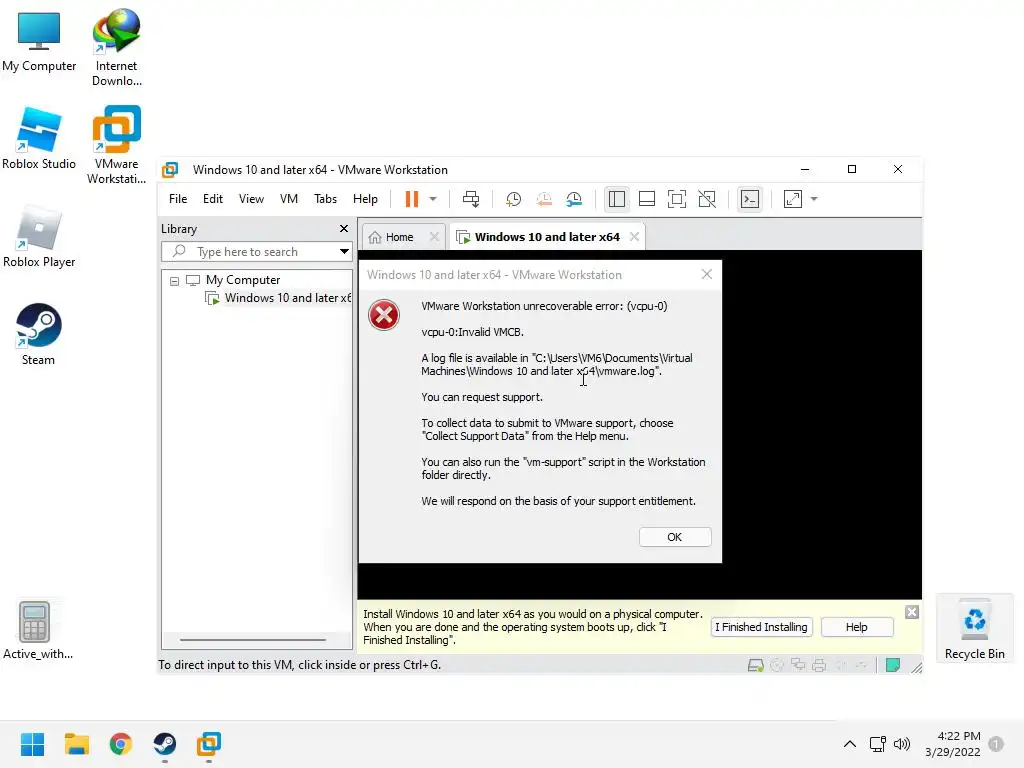Close the Home tab
This screenshot has height=768, width=1024.
click(434, 237)
